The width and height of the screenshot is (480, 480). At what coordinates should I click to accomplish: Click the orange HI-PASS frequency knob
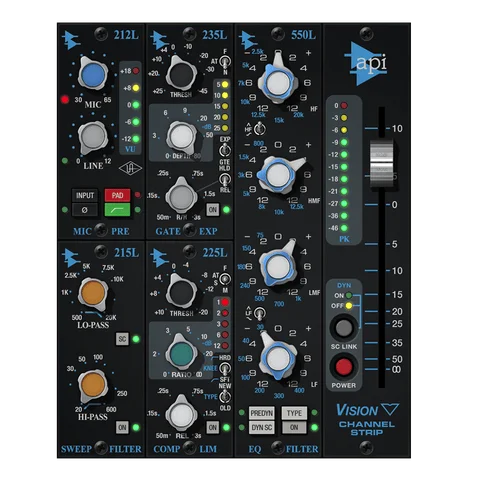pyautogui.click(x=93, y=385)
